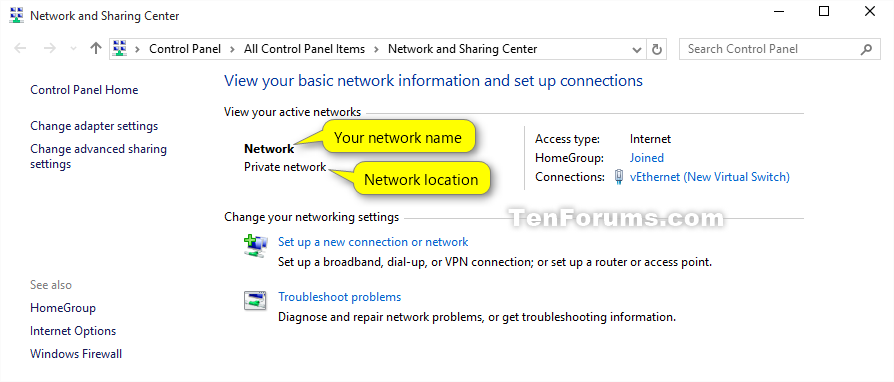The width and height of the screenshot is (894, 382).
Task: Maximize the Network and Sharing Center window
Action: [x=823, y=11]
